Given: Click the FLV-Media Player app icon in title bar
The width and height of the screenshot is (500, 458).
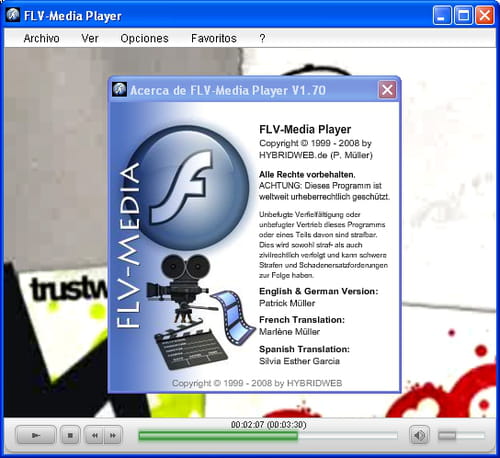Looking at the screenshot, I should point(13,15).
